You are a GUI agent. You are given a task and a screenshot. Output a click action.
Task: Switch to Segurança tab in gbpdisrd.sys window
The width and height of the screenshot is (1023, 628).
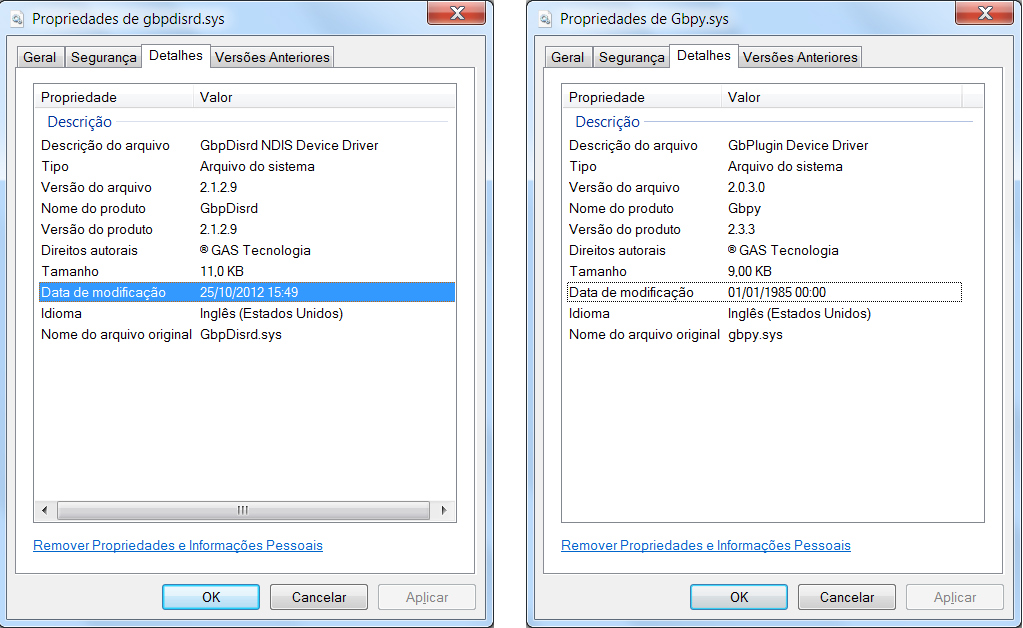point(103,58)
